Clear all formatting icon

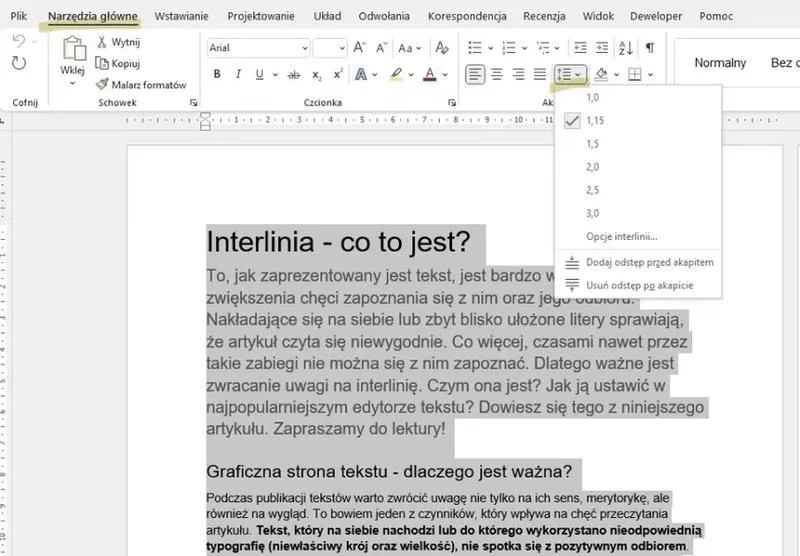click(x=442, y=48)
